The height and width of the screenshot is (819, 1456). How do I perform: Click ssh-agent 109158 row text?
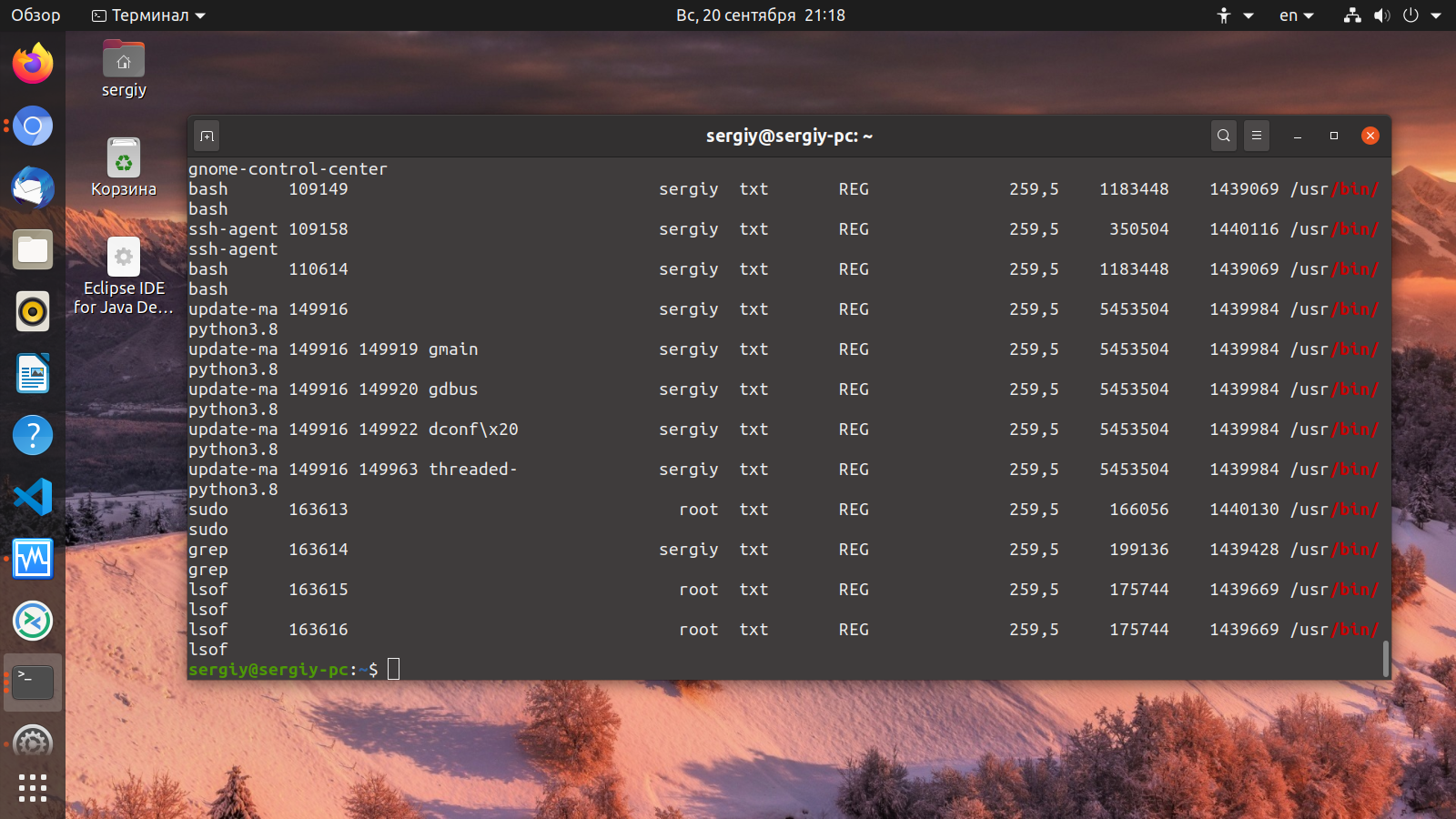click(x=268, y=229)
